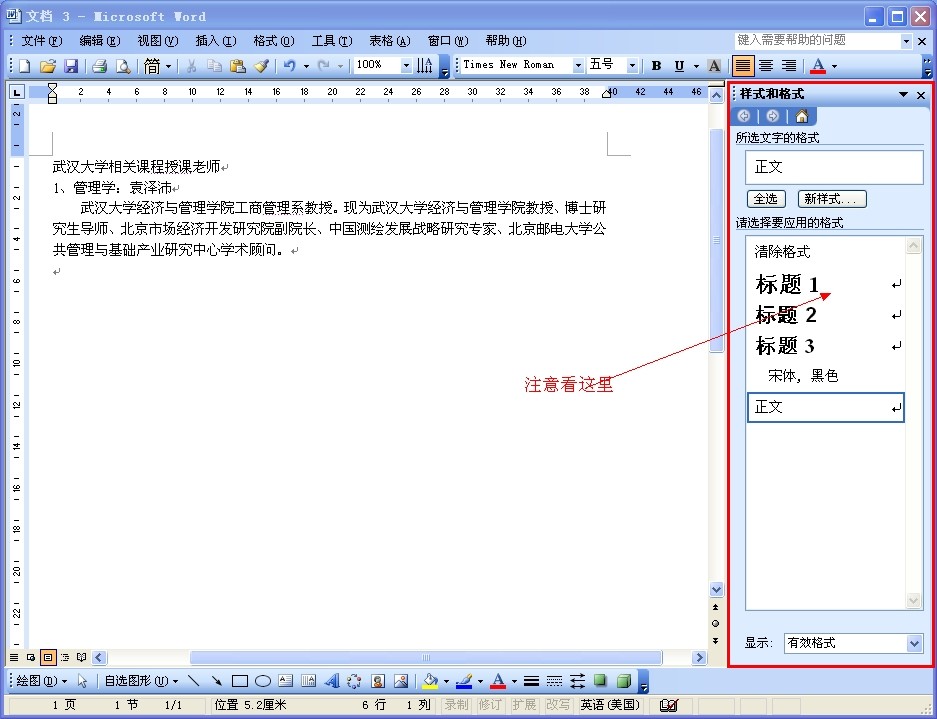Open Arrow Style options
This screenshot has width=937, height=719.
tap(577, 681)
